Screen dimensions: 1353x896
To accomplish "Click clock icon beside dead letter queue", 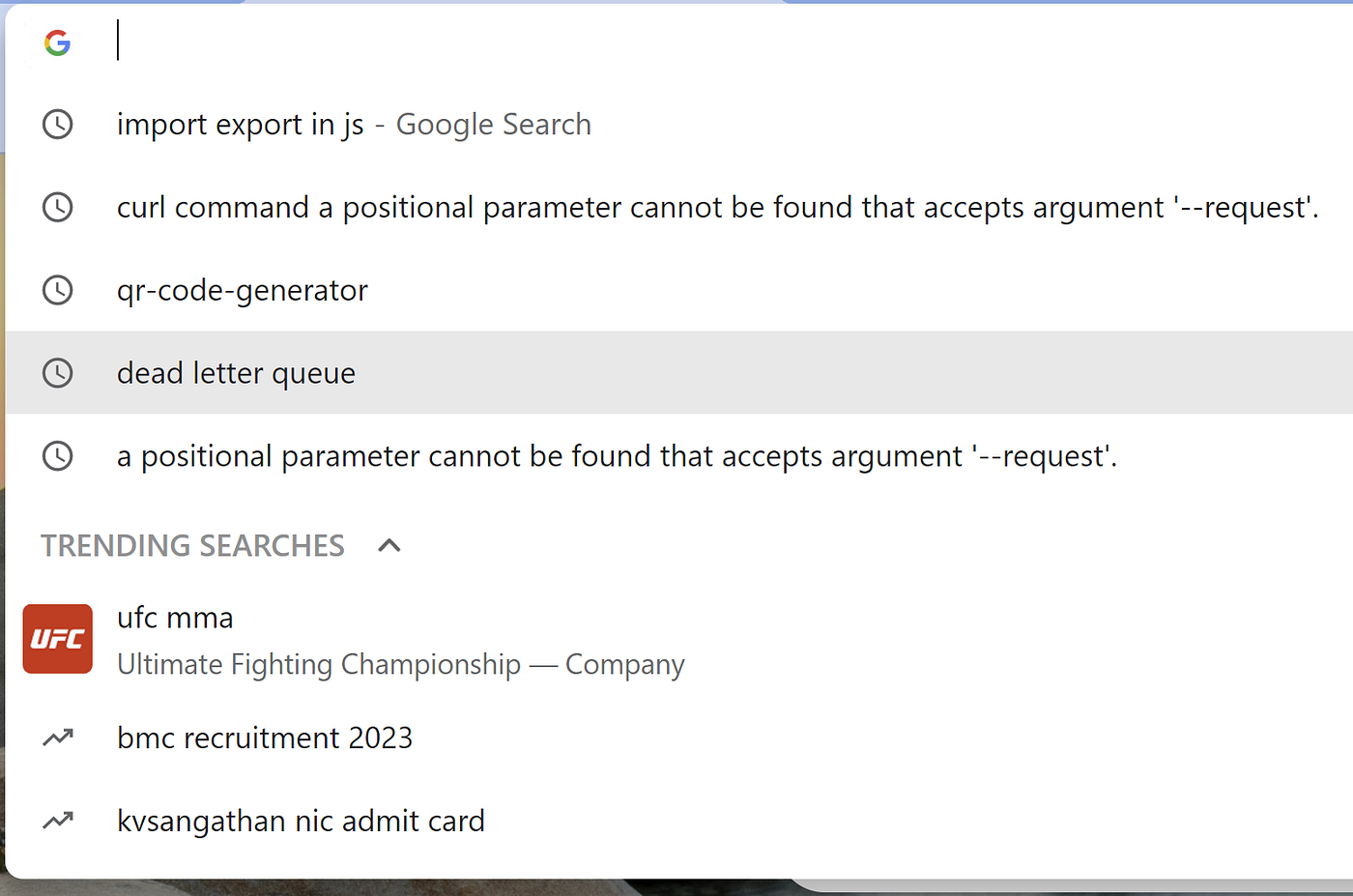I will click(58, 373).
